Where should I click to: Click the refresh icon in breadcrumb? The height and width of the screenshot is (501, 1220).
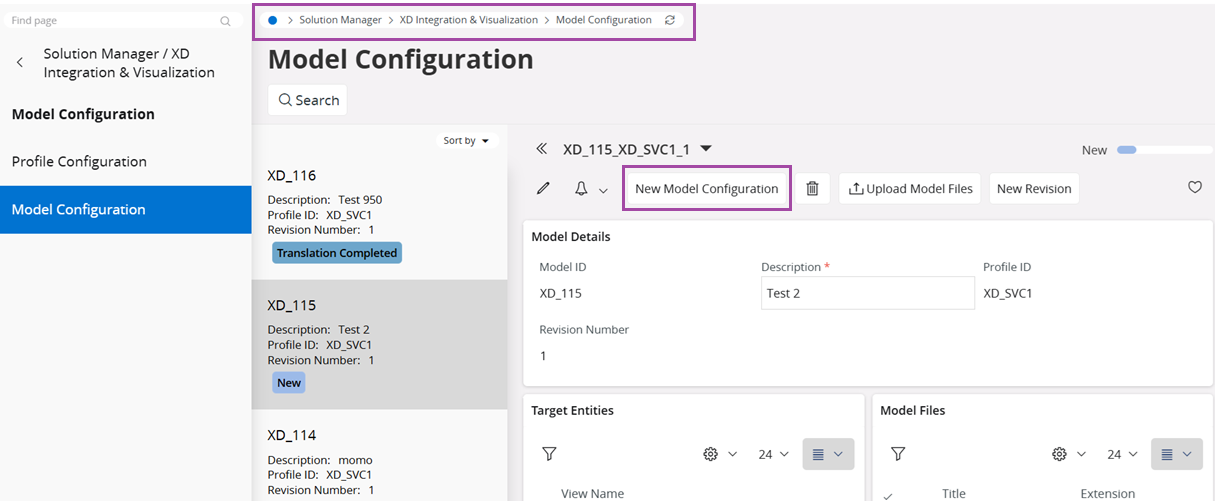(x=670, y=20)
